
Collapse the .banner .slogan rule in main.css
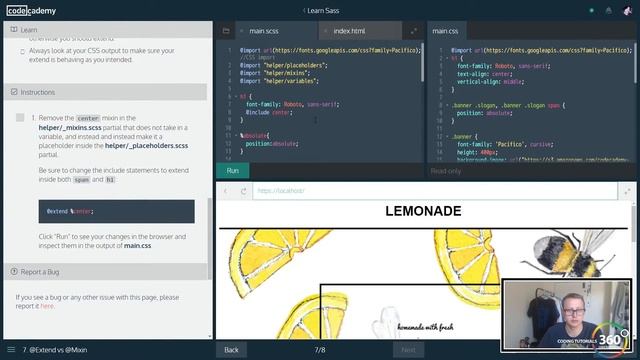coord(447,105)
